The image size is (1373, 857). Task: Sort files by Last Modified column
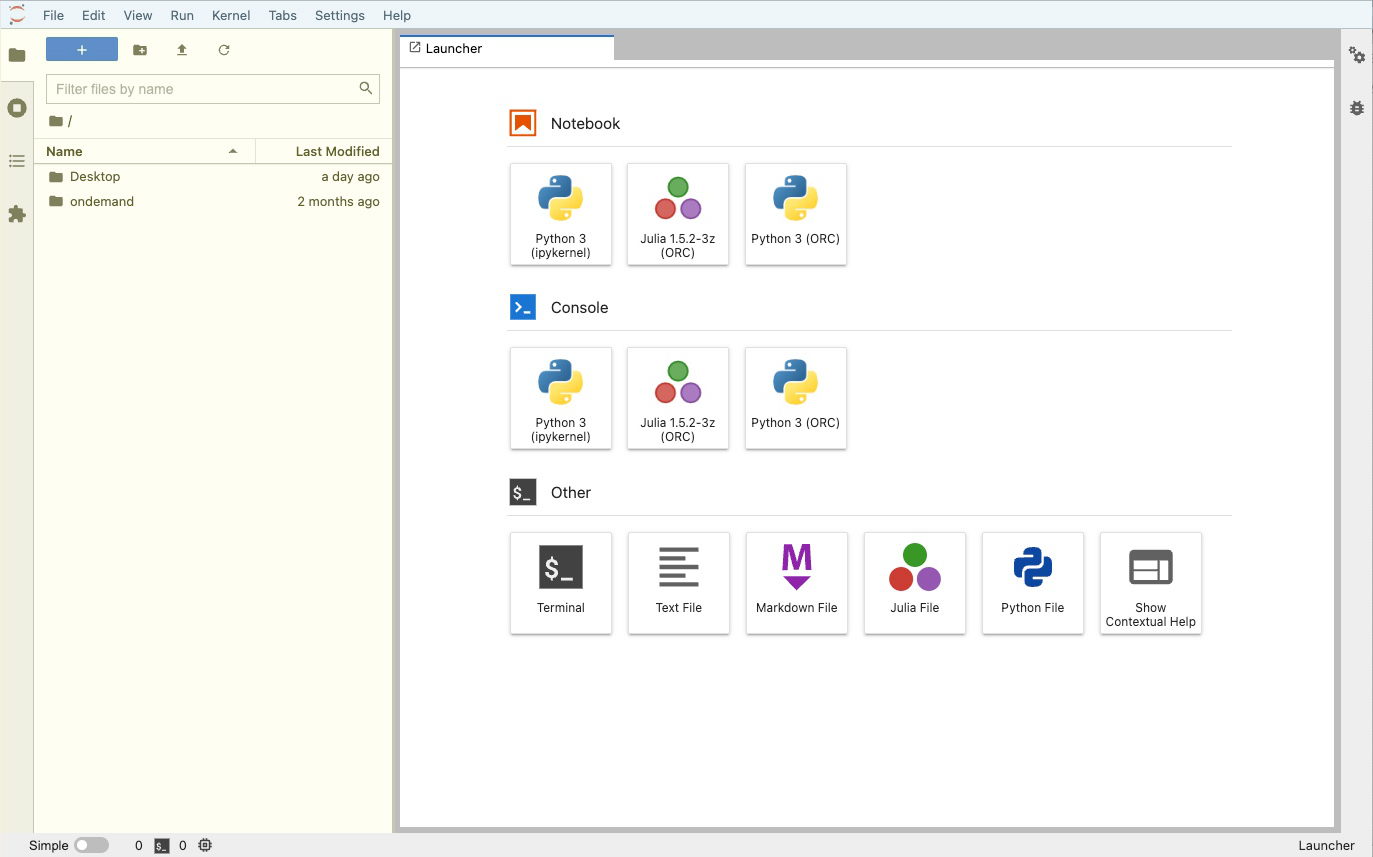tap(324, 151)
